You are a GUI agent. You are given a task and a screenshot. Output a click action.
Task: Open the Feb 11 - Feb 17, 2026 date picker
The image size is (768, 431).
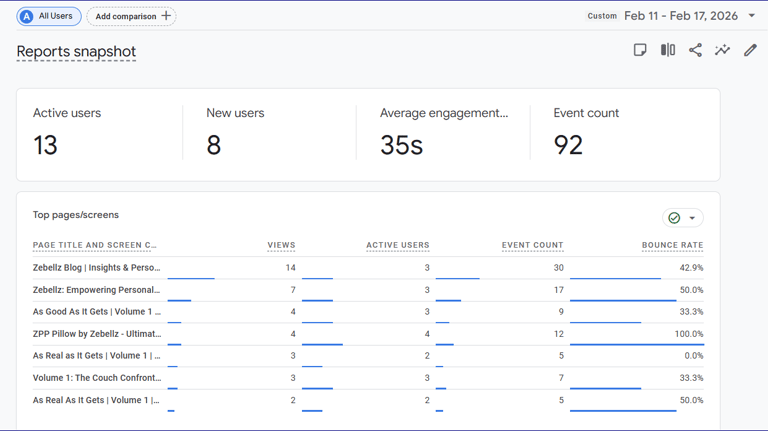(x=682, y=16)
